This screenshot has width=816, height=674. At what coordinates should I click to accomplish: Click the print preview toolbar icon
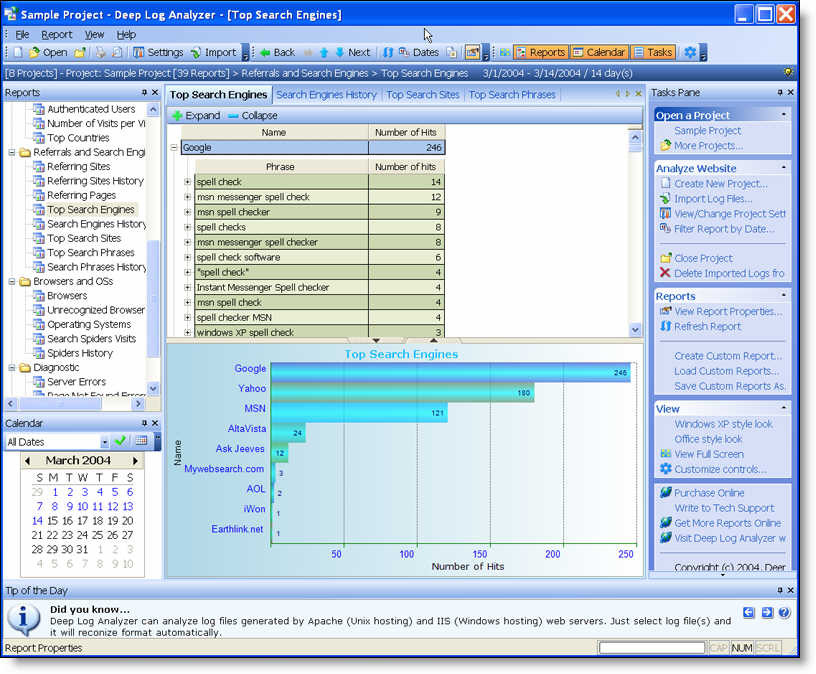click(x=118, y=53)
